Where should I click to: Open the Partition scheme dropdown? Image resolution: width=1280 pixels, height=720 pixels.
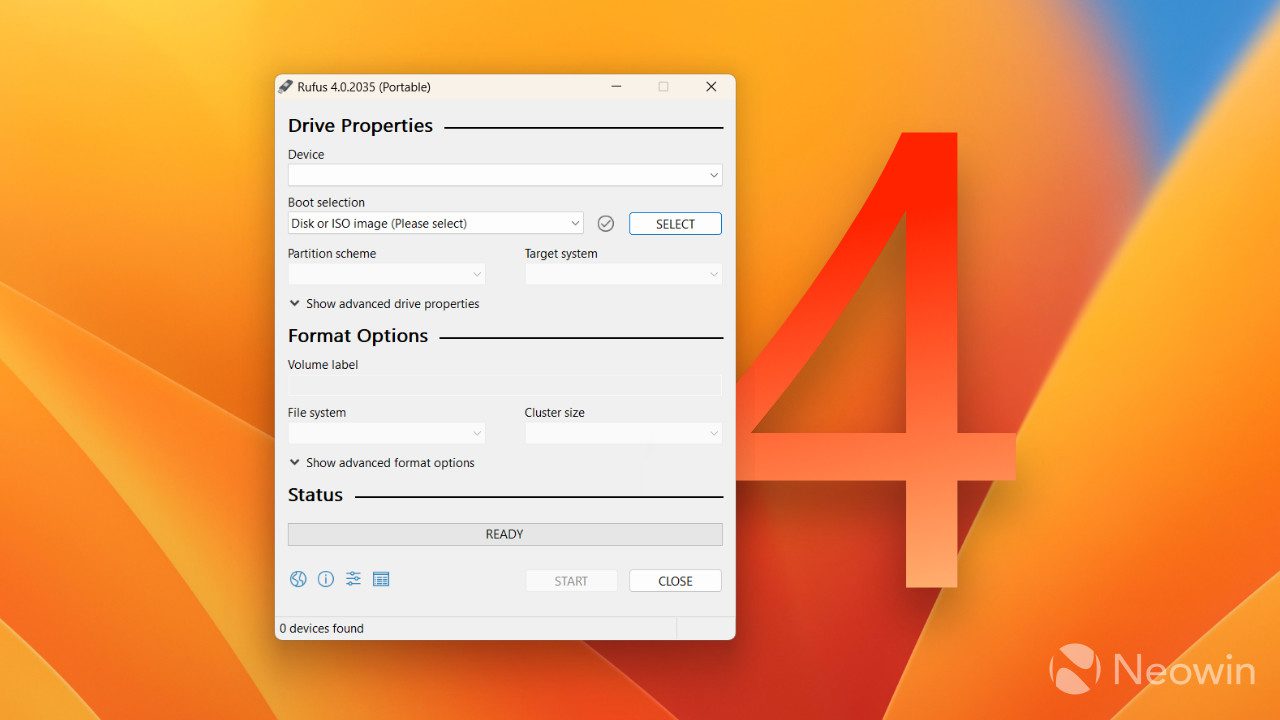[x=387, y=274]
